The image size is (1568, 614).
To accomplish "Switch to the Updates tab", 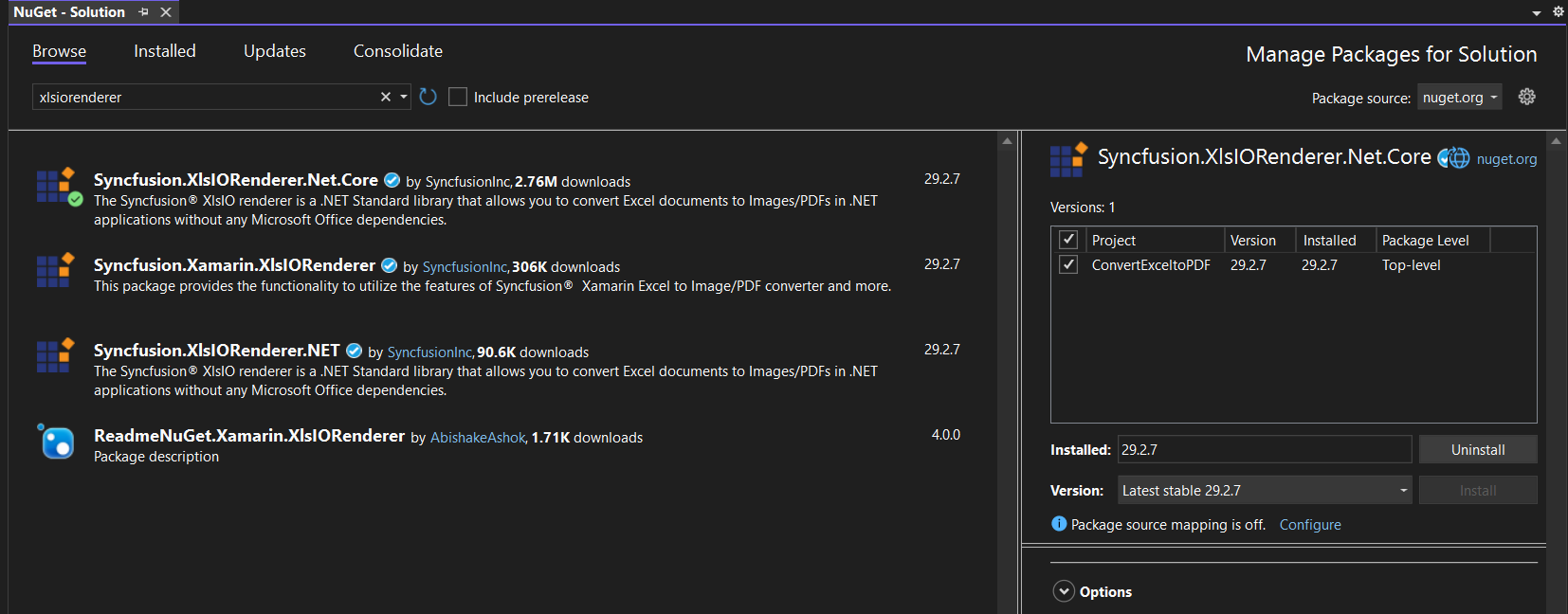I will point(275,51).
